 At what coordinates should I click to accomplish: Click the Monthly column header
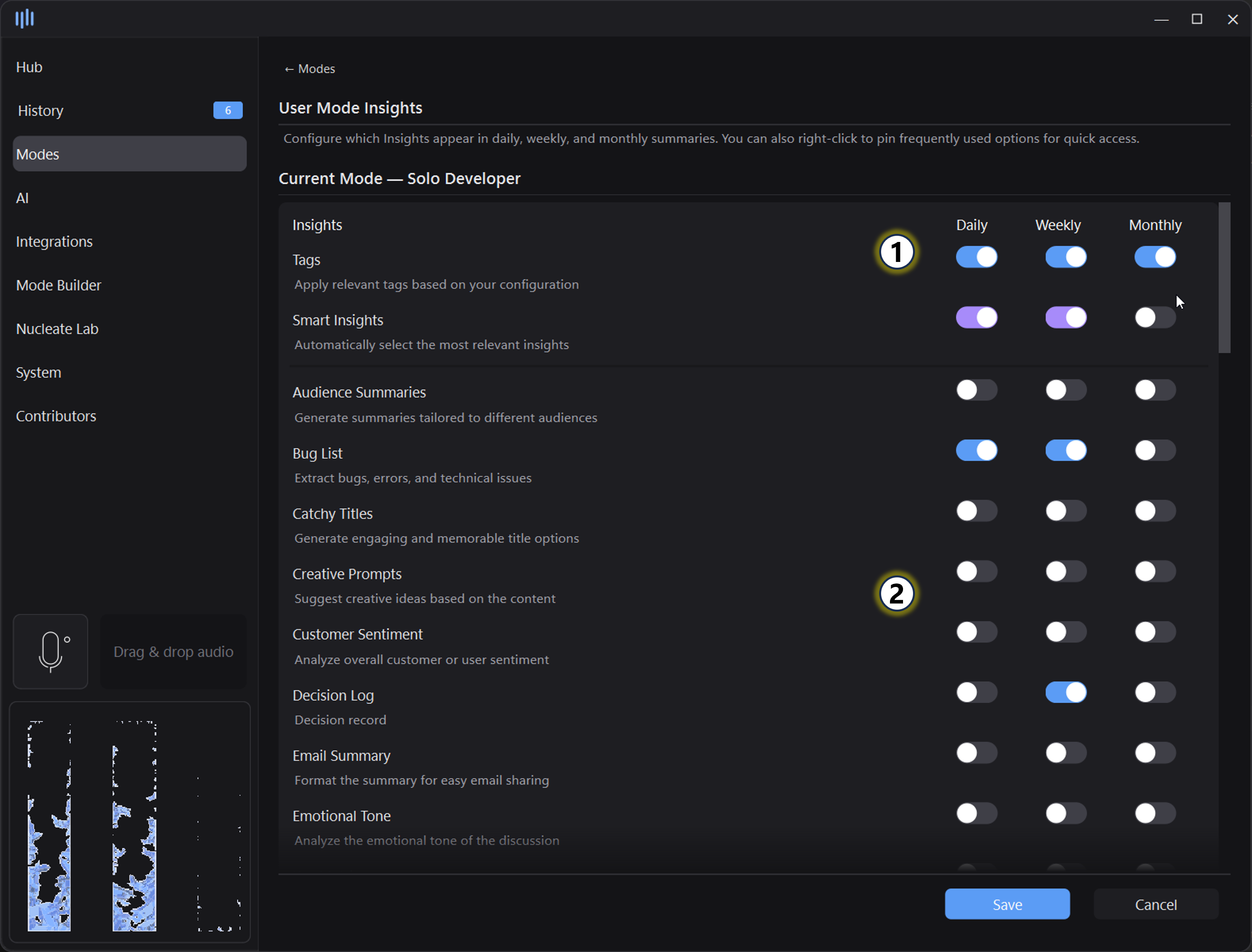point(1155,225)
